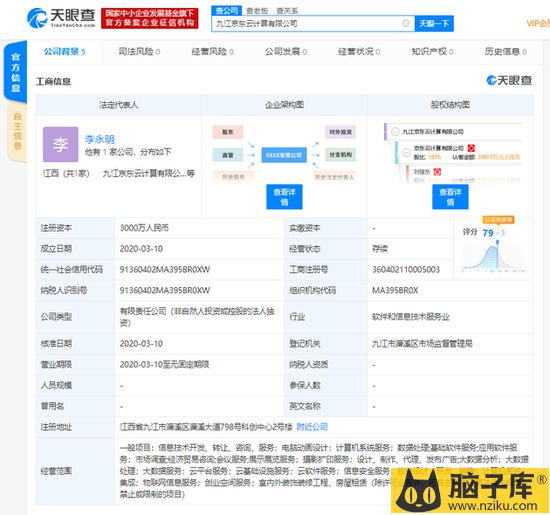
Task: Select the 经营状况 tab
Action: click(359, 52)
